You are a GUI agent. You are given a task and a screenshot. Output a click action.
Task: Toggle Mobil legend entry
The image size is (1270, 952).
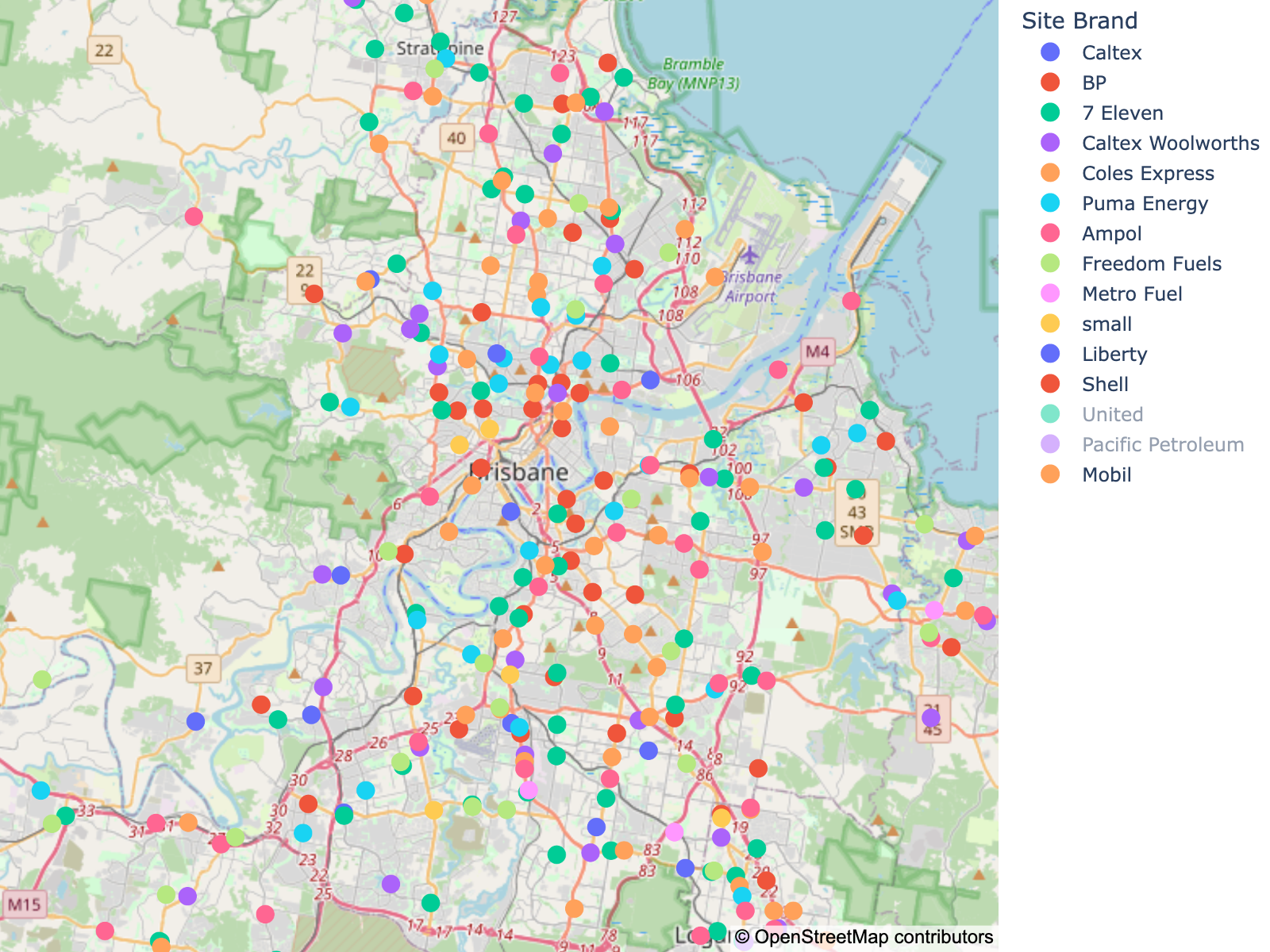point(1106,475)
